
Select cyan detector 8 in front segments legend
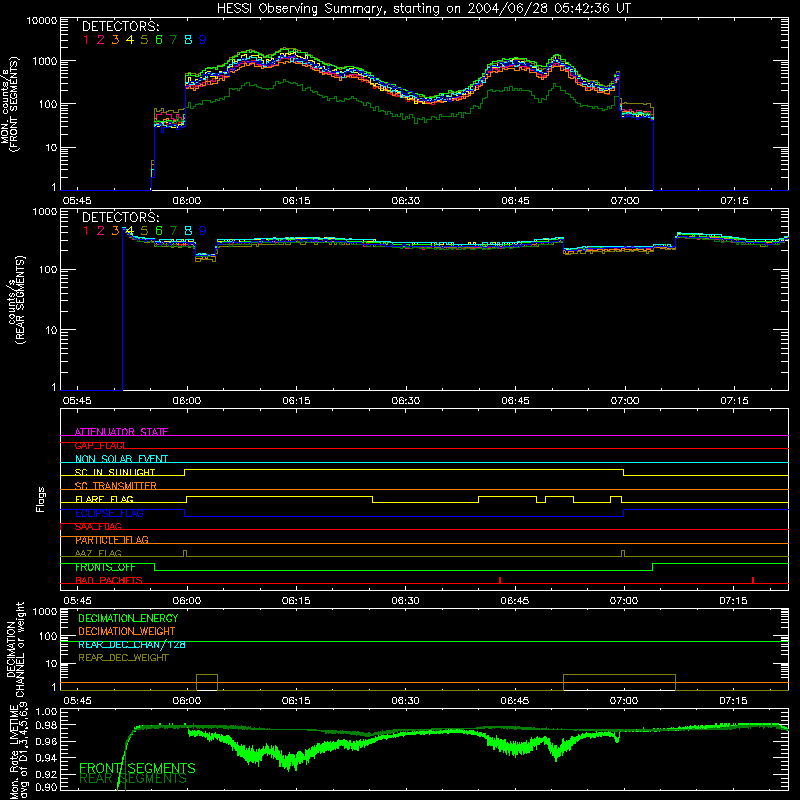188,40
